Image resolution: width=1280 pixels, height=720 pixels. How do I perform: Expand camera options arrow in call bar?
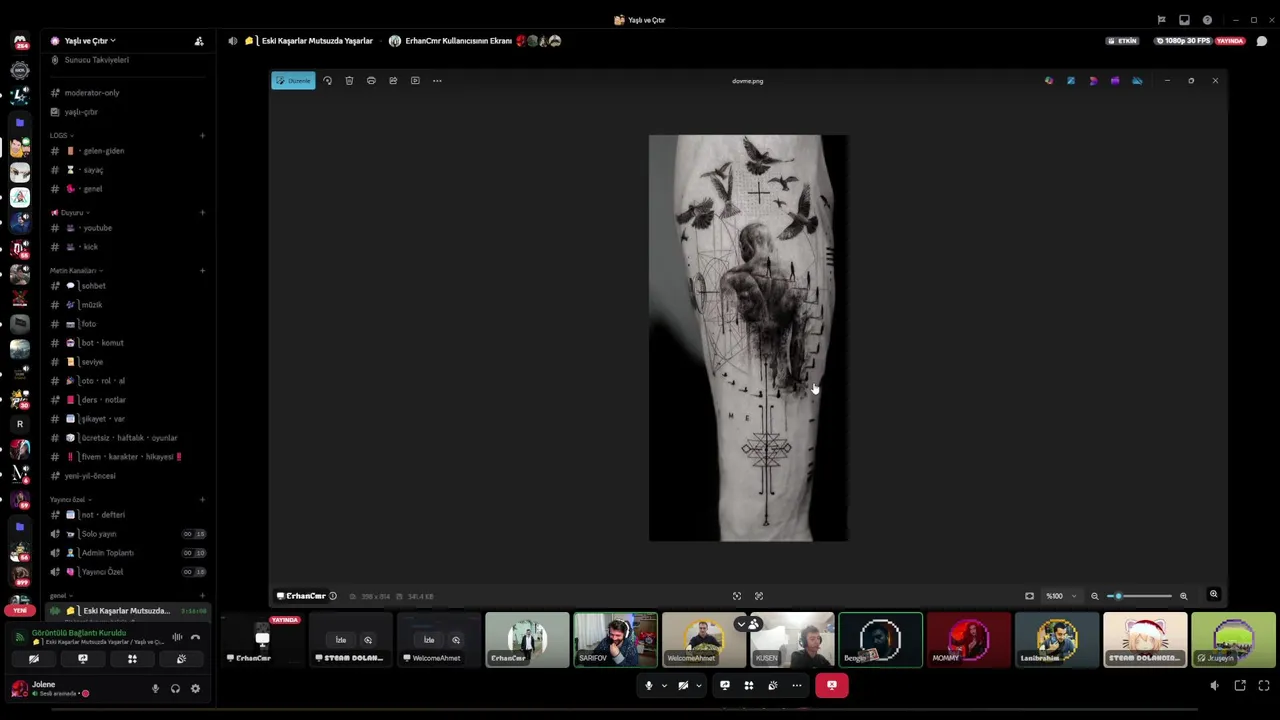click(698, 686)
